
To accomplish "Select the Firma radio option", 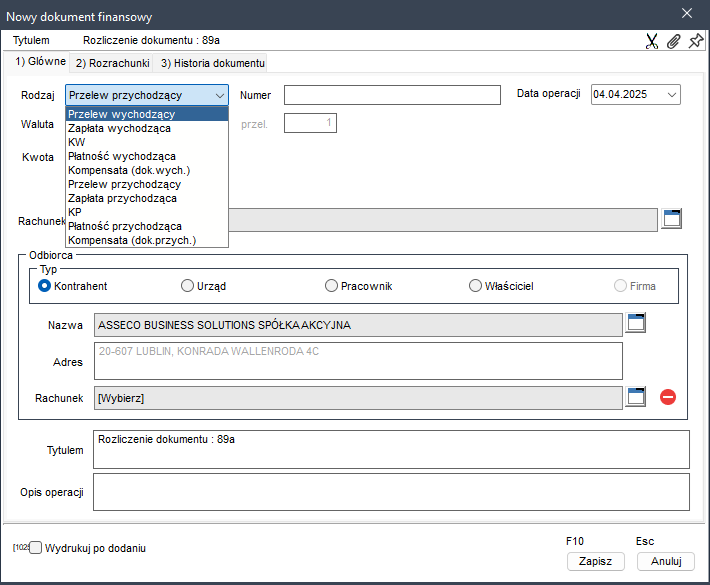I will [x=620, y=286].
